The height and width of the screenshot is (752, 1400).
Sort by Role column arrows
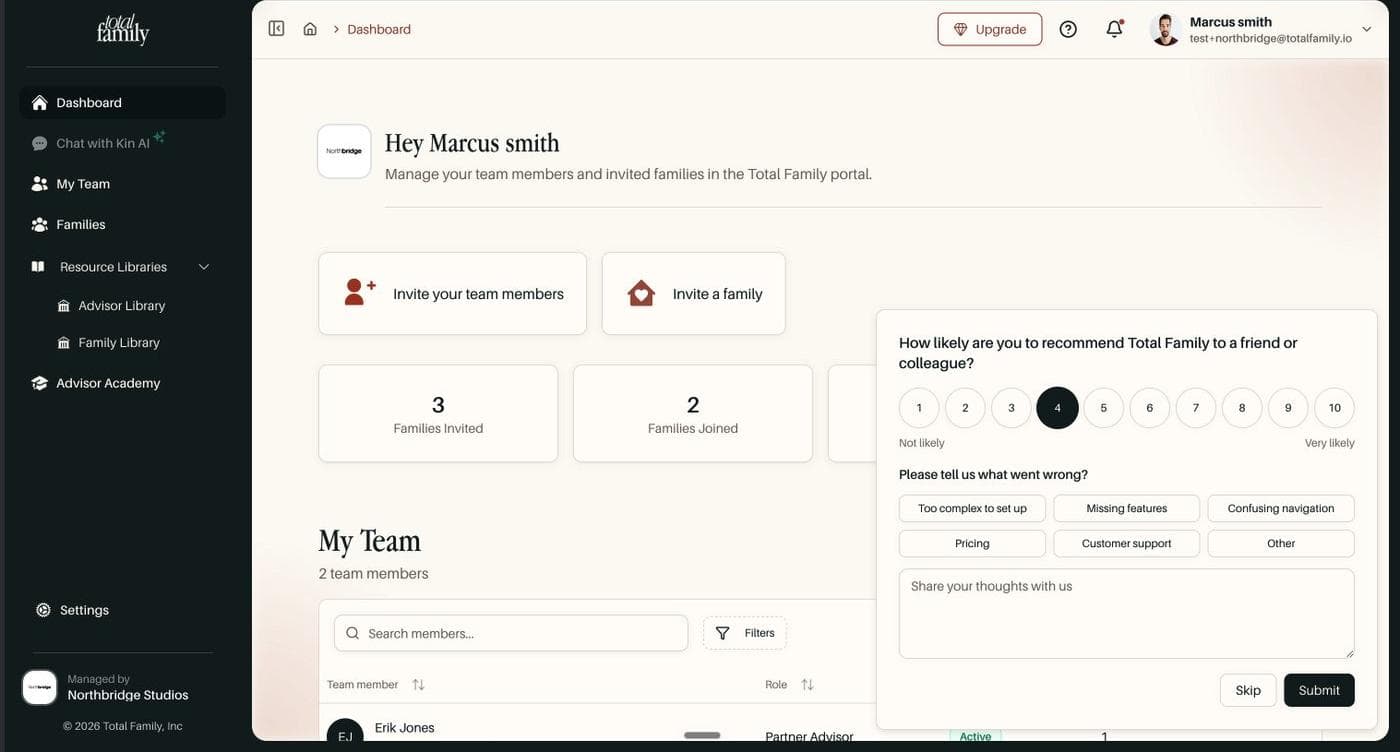(807, 685)
